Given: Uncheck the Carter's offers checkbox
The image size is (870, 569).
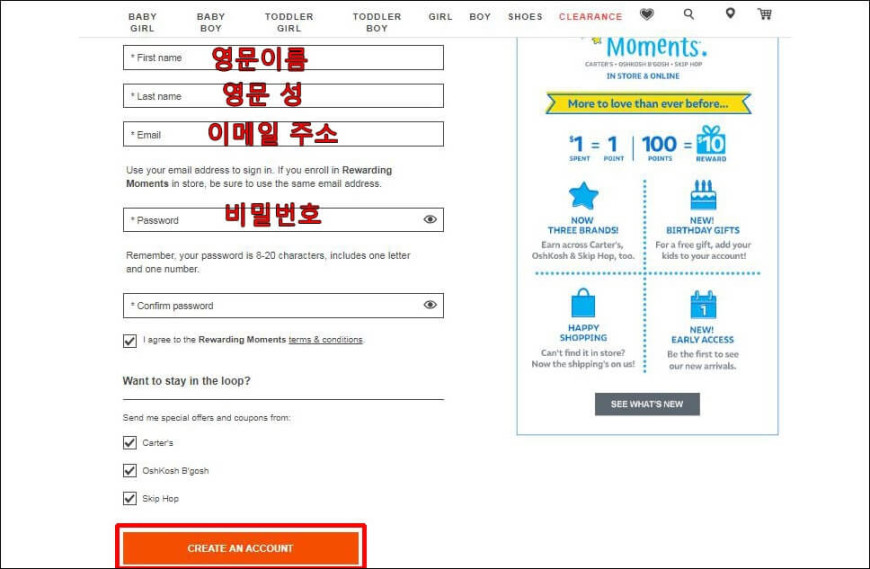Looking at the screenshot, I should pyautogui.click(x=130, y=443).
